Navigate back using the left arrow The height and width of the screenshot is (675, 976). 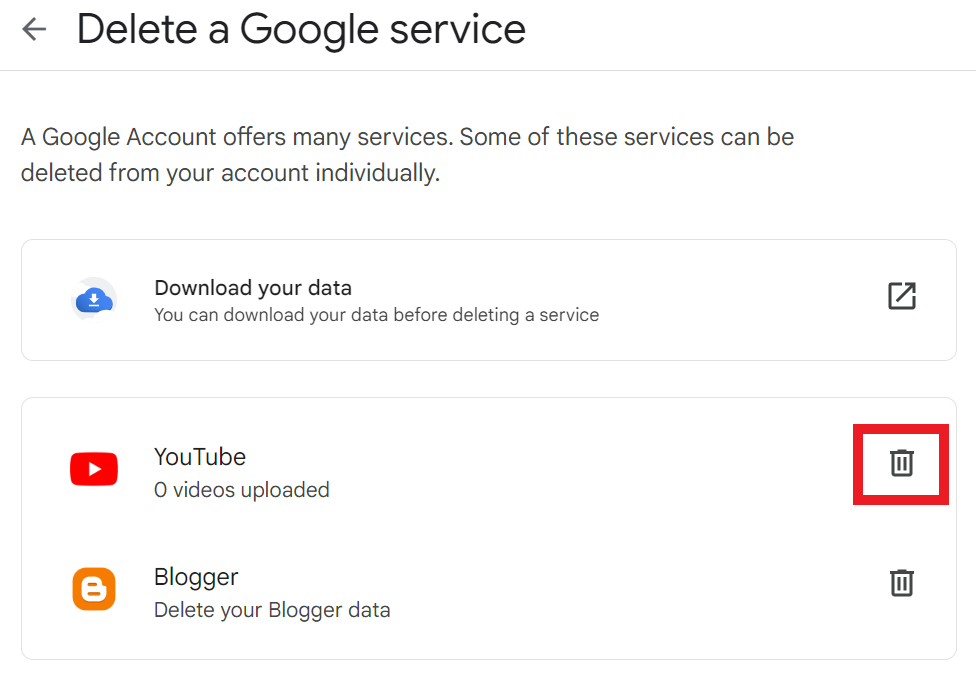(x=34, y=29)
